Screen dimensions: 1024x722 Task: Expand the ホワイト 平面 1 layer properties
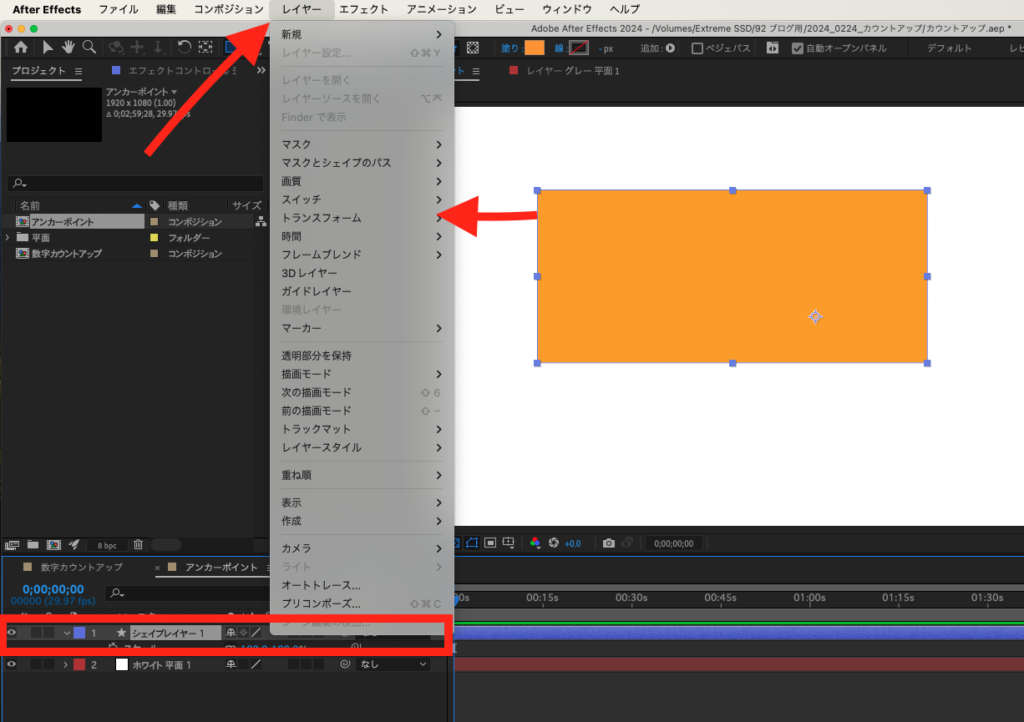tap(66, 664)
